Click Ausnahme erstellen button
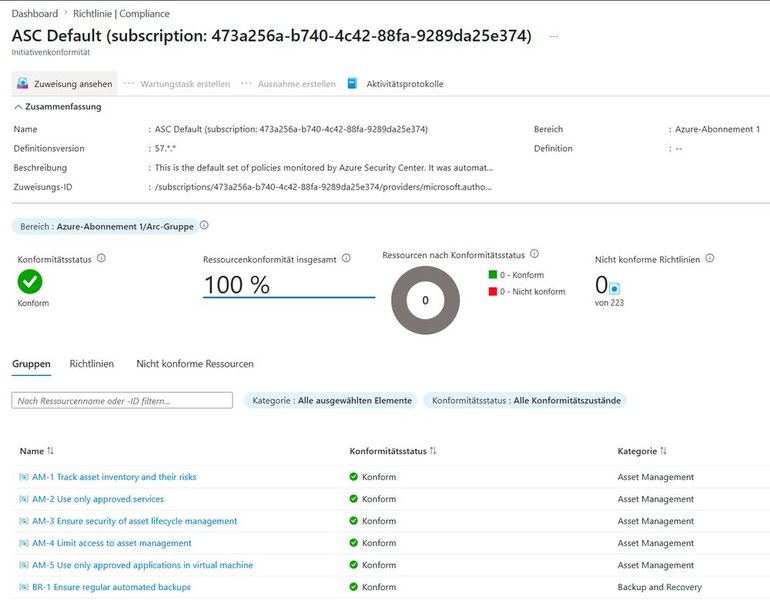The height and width of the screenshot is (600, 770). point(289,84)
